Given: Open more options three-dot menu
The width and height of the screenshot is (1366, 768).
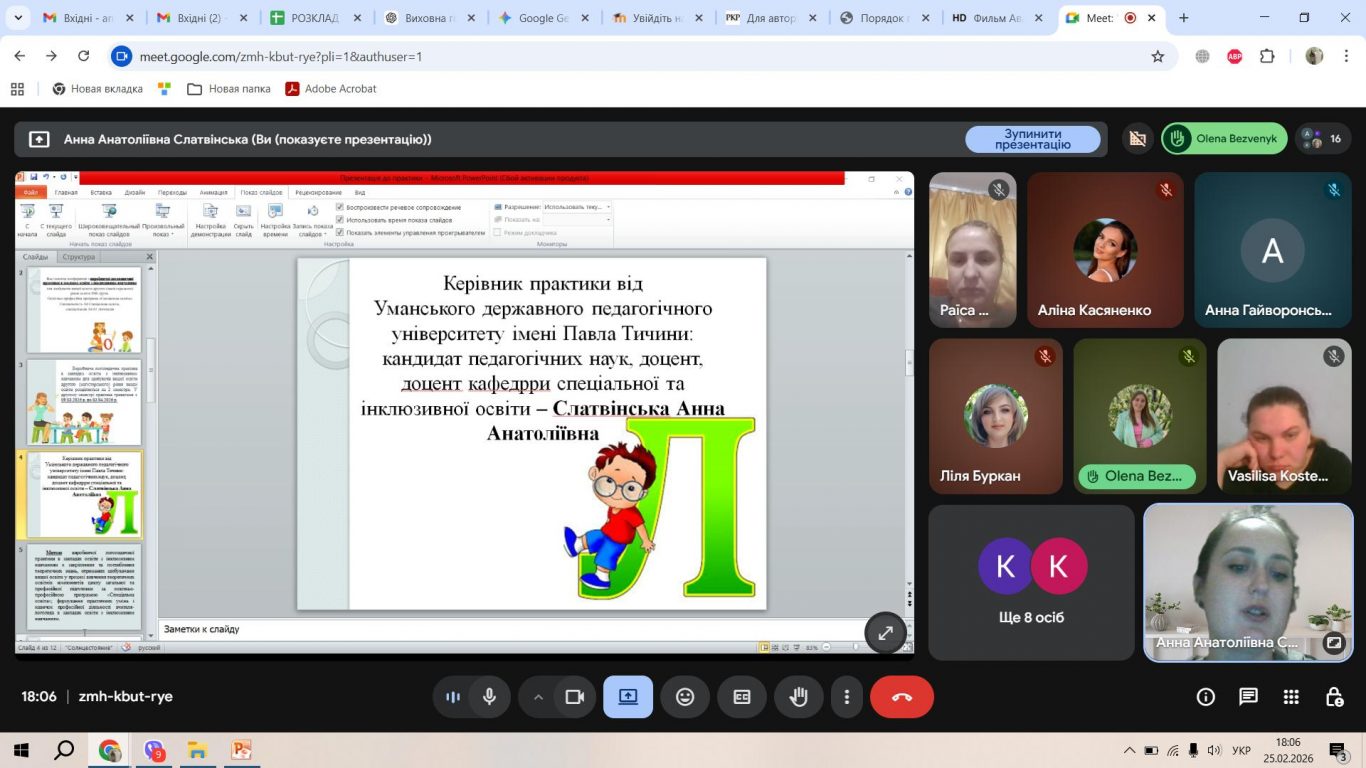Looking at the screenshot, I should tap(847, 697).
